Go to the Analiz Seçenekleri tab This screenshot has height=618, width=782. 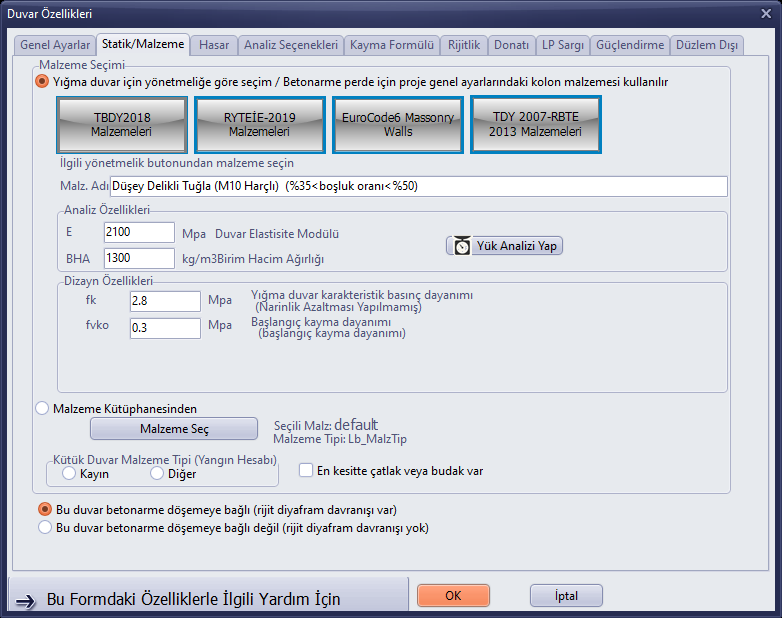(x=291, y=45)
